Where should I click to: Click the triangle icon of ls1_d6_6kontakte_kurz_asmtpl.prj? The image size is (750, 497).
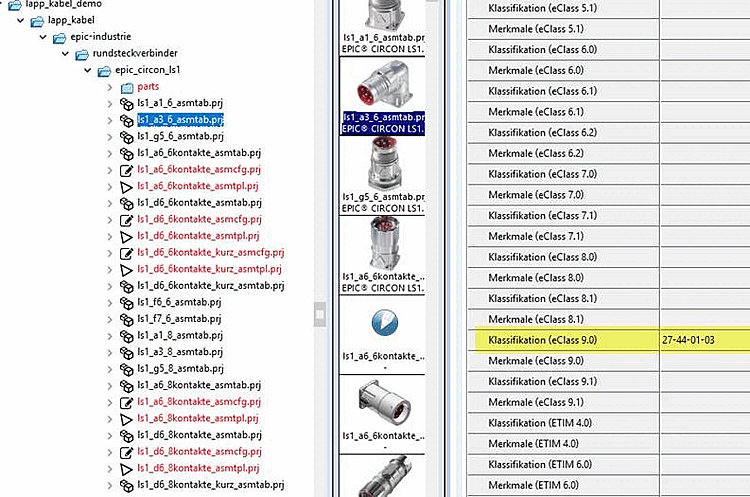pyautogui.click(x=126, y=269)
